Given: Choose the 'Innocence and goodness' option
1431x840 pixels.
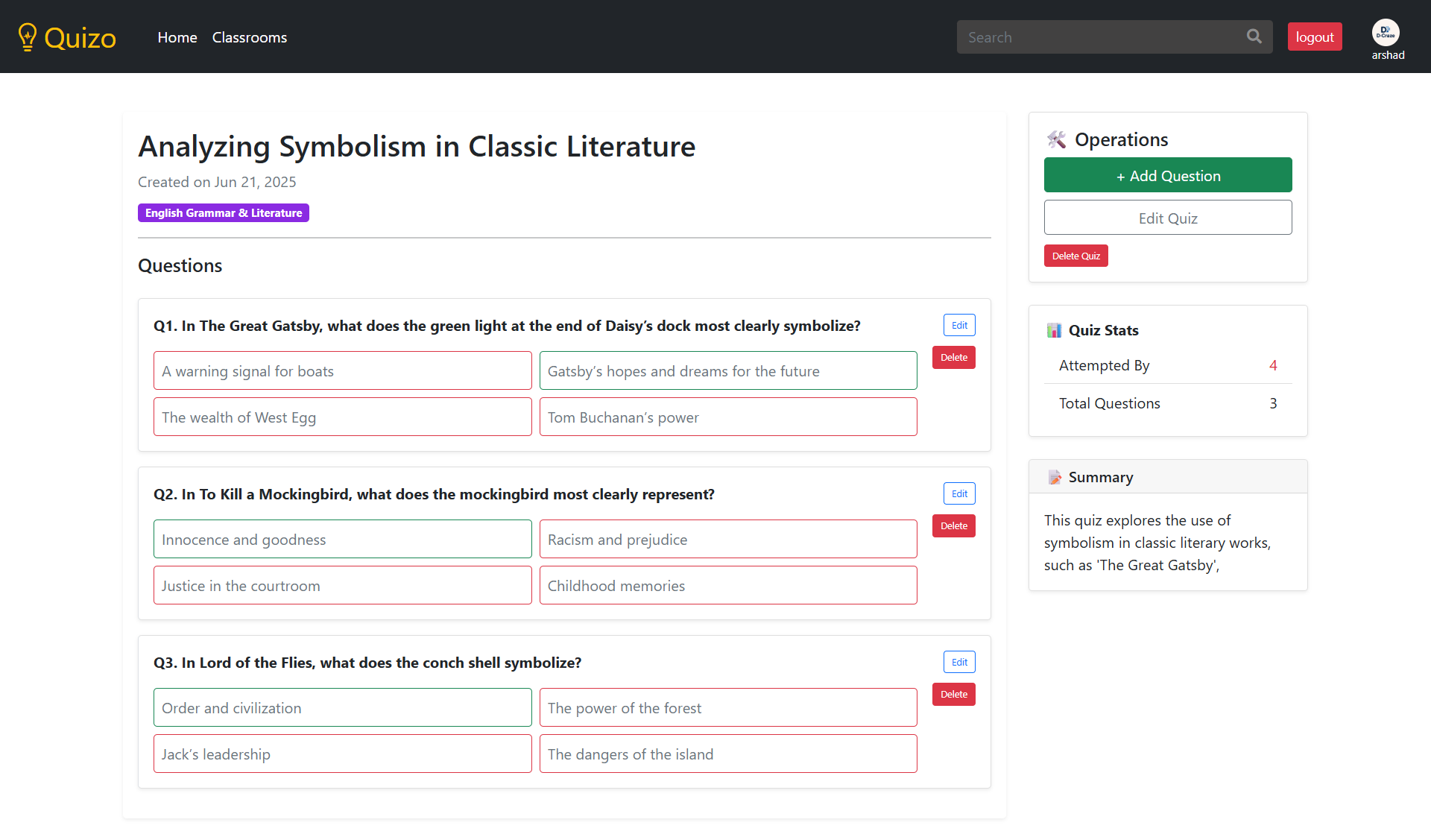Looking at the screenshot, I should click(x=342, y=540).
